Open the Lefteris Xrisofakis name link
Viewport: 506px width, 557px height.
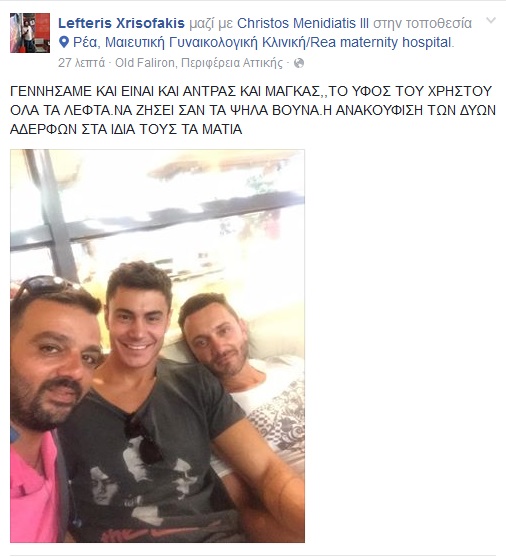point(121,23)
